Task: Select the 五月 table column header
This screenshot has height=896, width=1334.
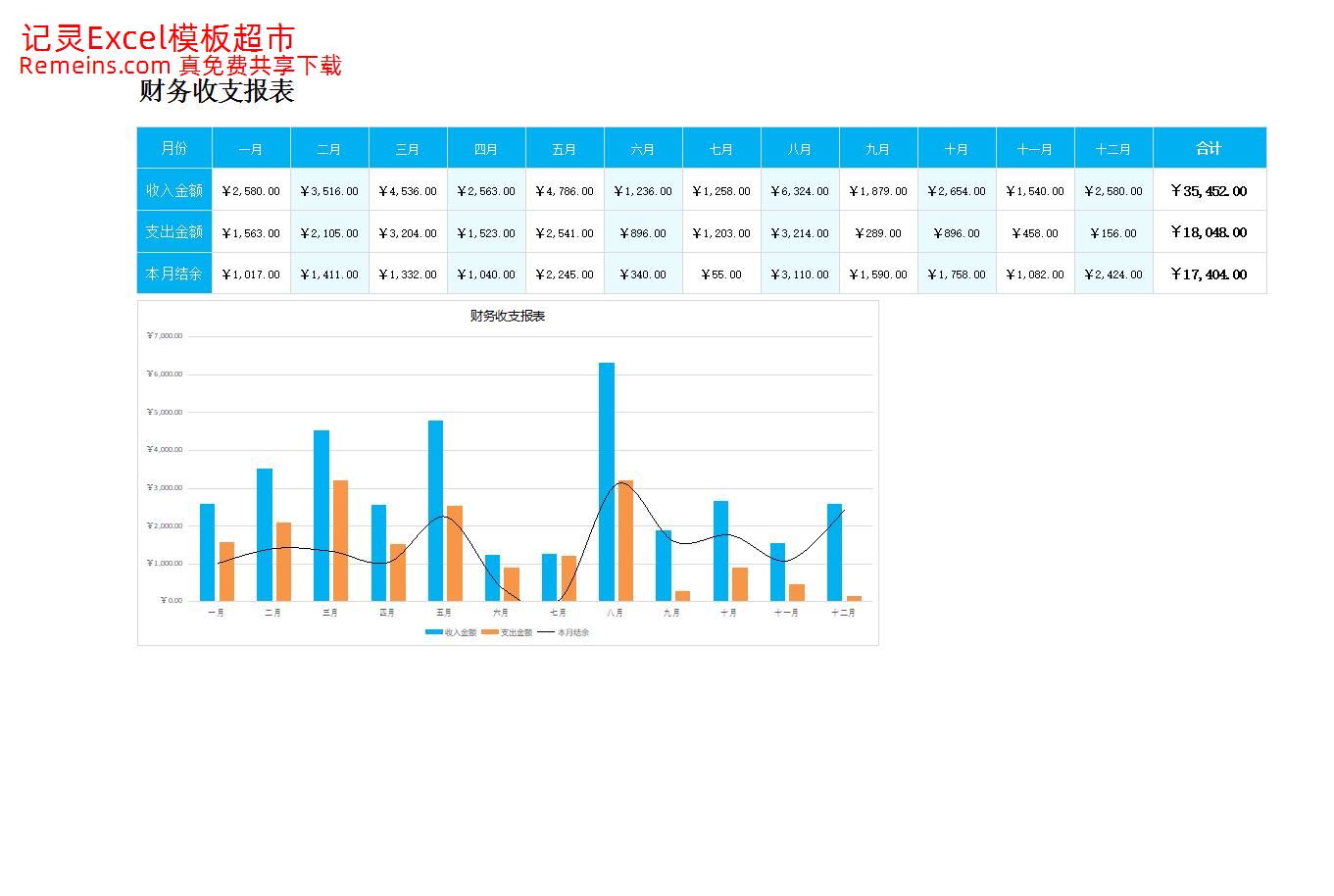Action: 565,148
